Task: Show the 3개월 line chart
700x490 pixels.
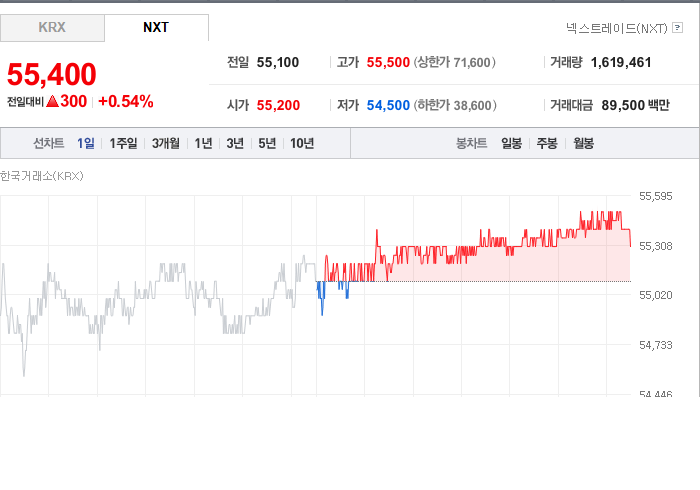Action: pyautogui.click(x=166, y=143)
